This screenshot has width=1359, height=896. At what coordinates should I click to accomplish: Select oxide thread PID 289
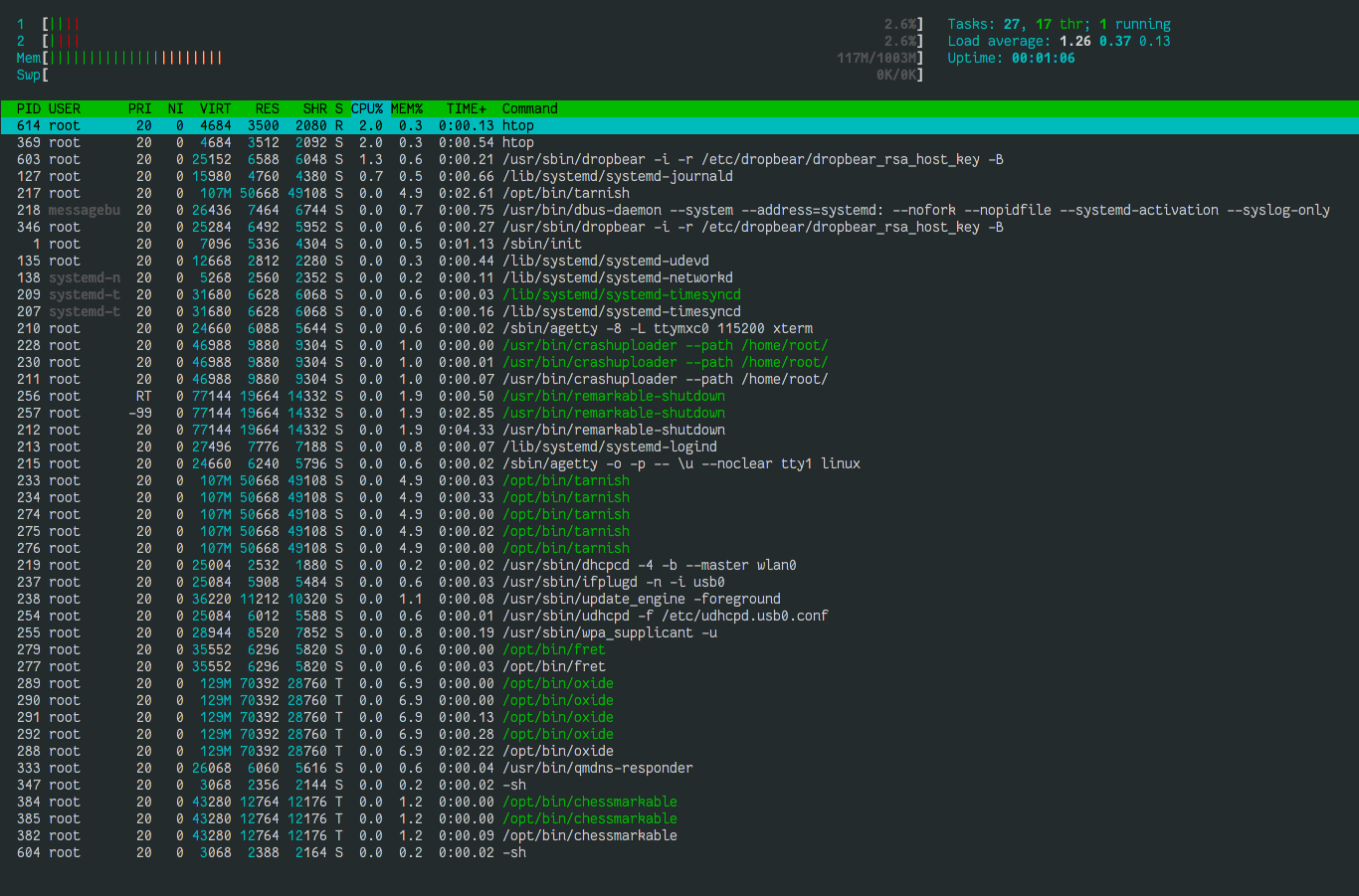679,683
